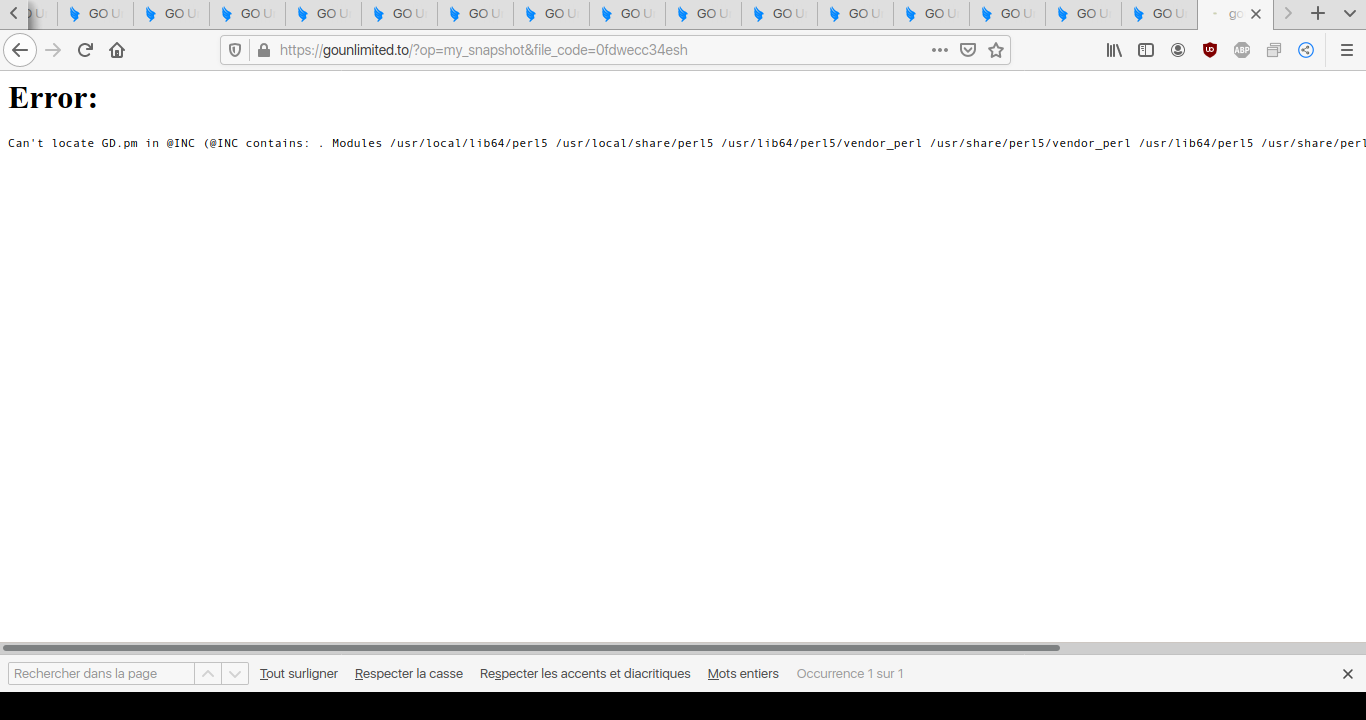The width and height of the screenshot is (1366, 720).
Task: Open the Adblock Plus extension icon
Action: pos(1242,50)
